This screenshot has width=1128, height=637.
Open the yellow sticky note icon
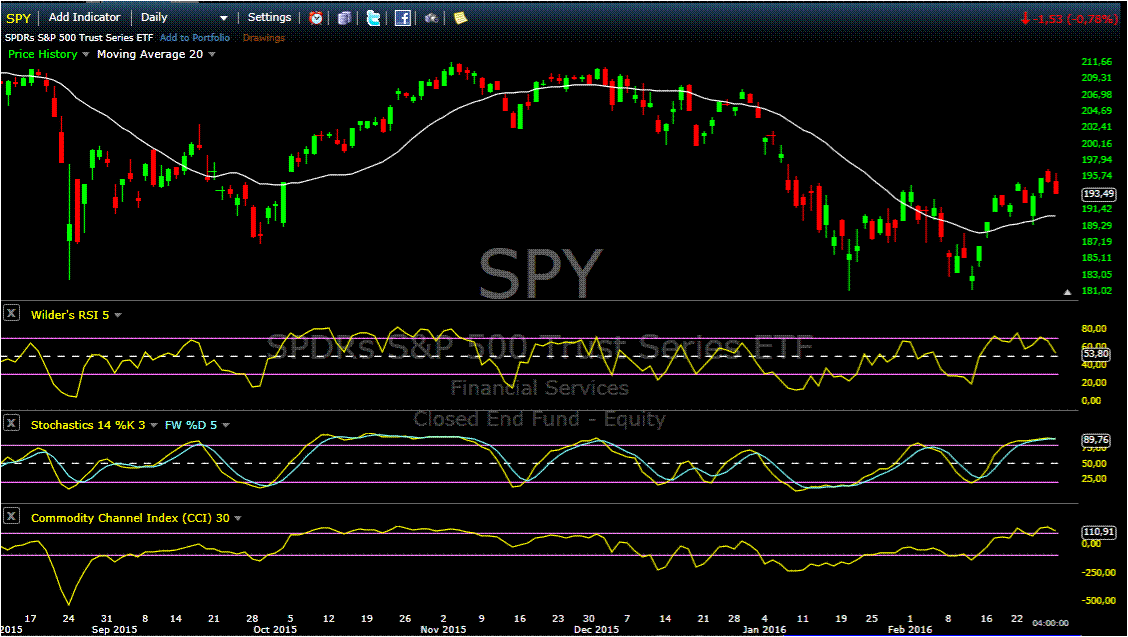point(460,17)
